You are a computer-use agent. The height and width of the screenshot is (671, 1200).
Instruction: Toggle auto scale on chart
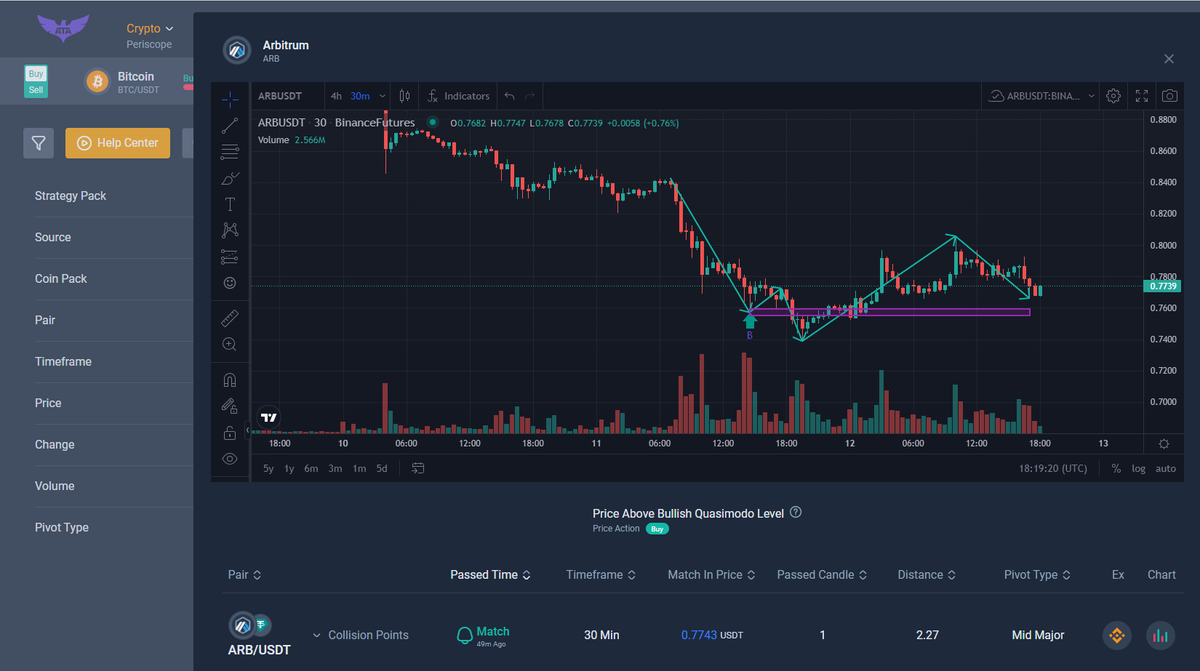[x=1165, y=469]
